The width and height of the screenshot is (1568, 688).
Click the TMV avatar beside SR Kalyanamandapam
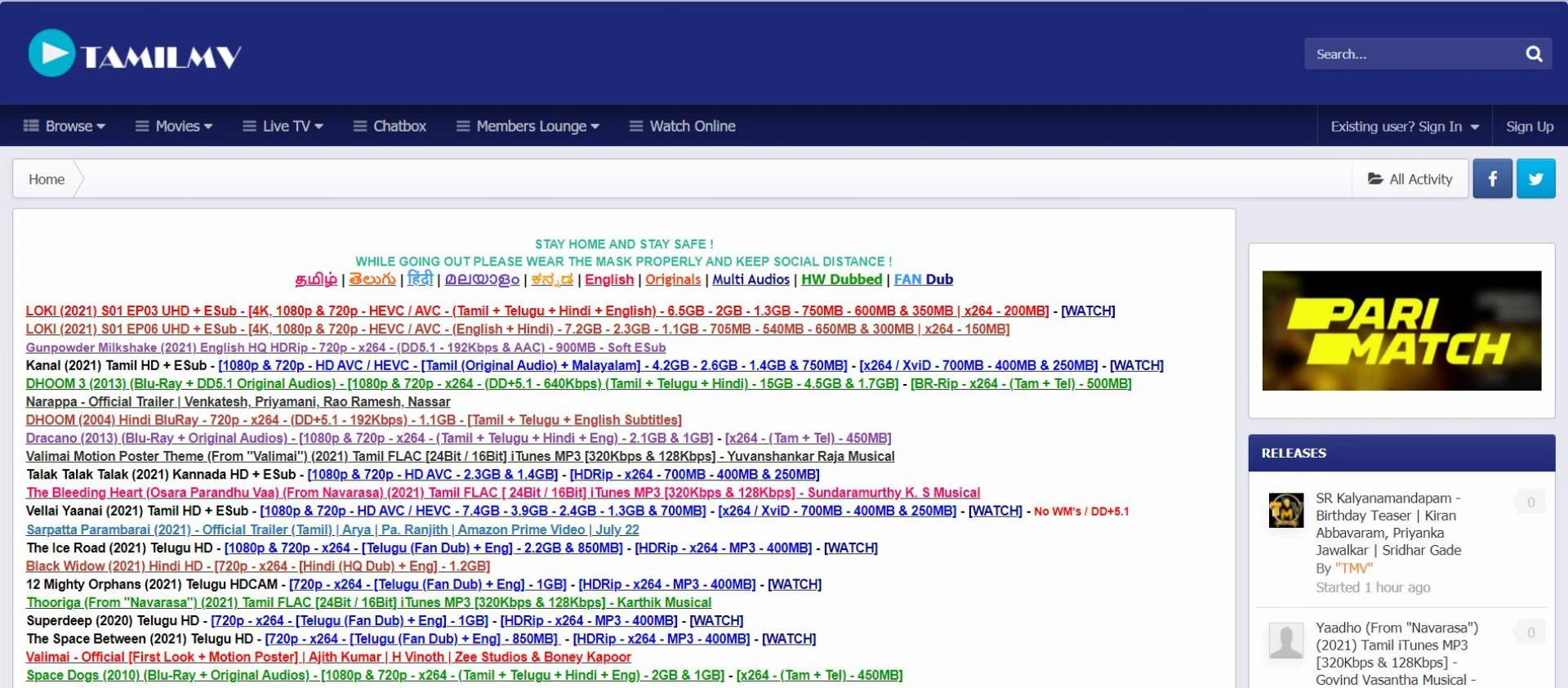pyautogui.click(x=1285, y=511)
